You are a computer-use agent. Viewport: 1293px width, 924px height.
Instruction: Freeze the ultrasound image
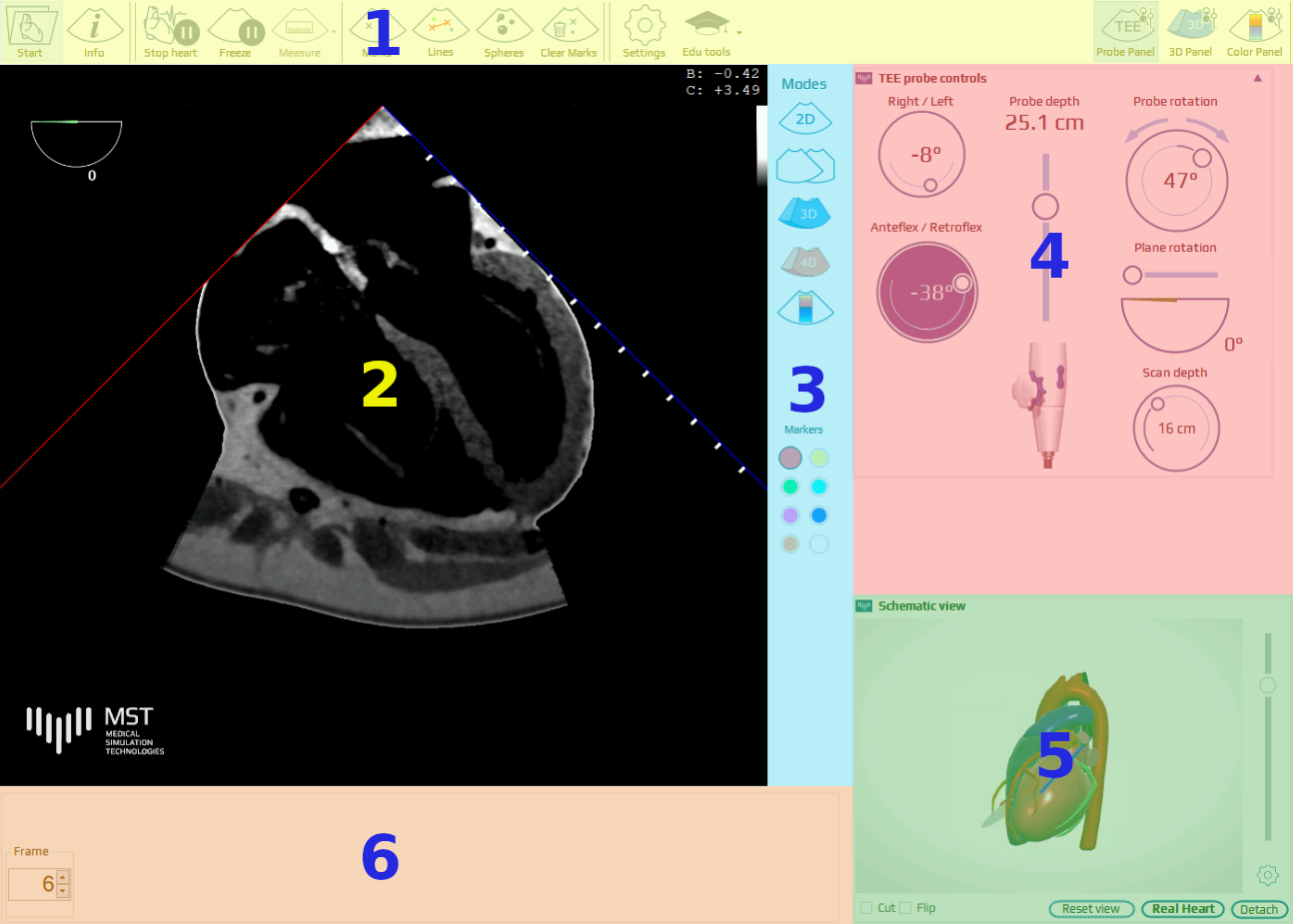[236, 31]
